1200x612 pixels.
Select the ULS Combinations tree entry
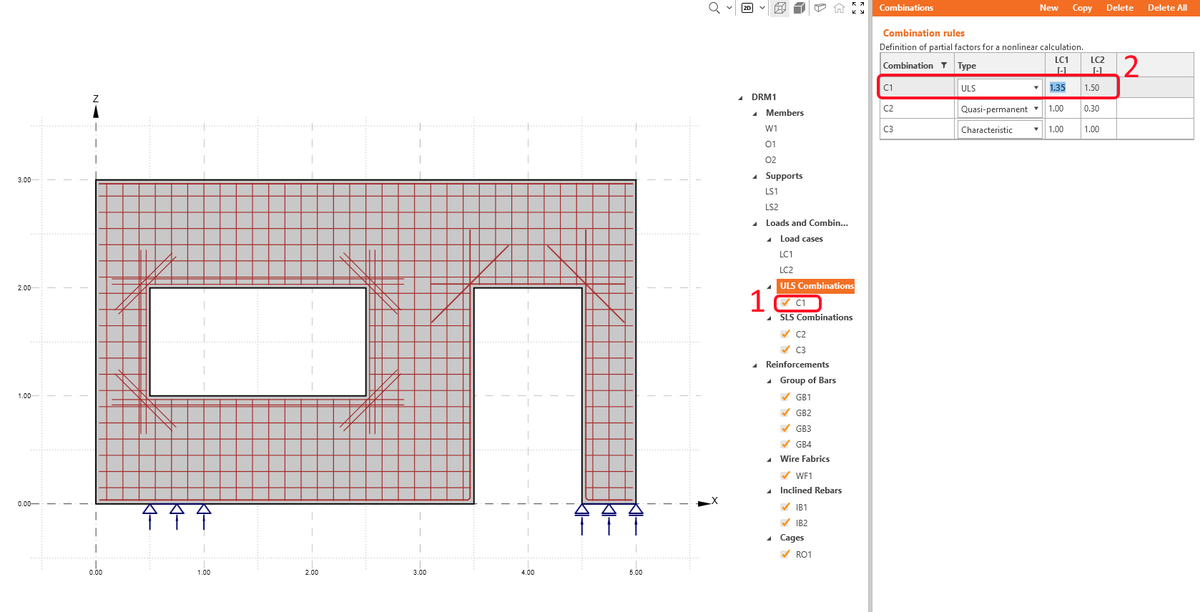(x=815, y=285)
